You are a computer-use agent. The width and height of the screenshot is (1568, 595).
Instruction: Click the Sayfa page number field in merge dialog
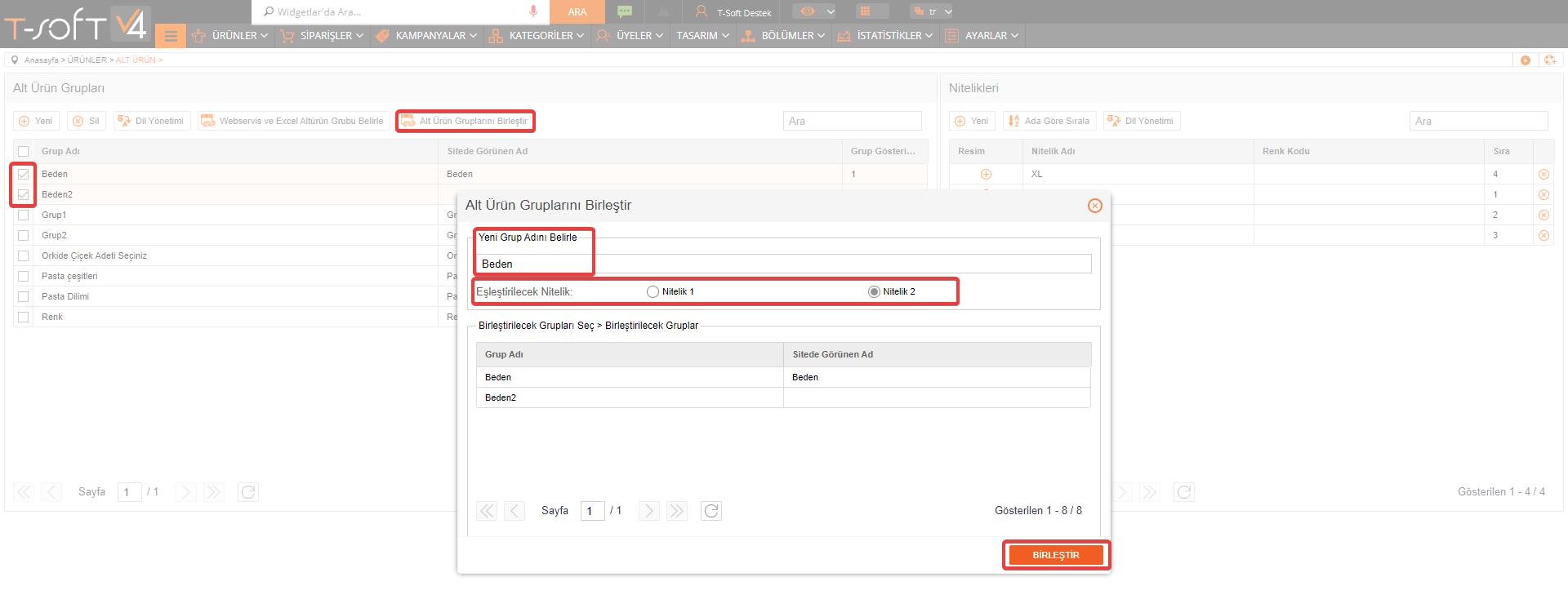(592, 511)
